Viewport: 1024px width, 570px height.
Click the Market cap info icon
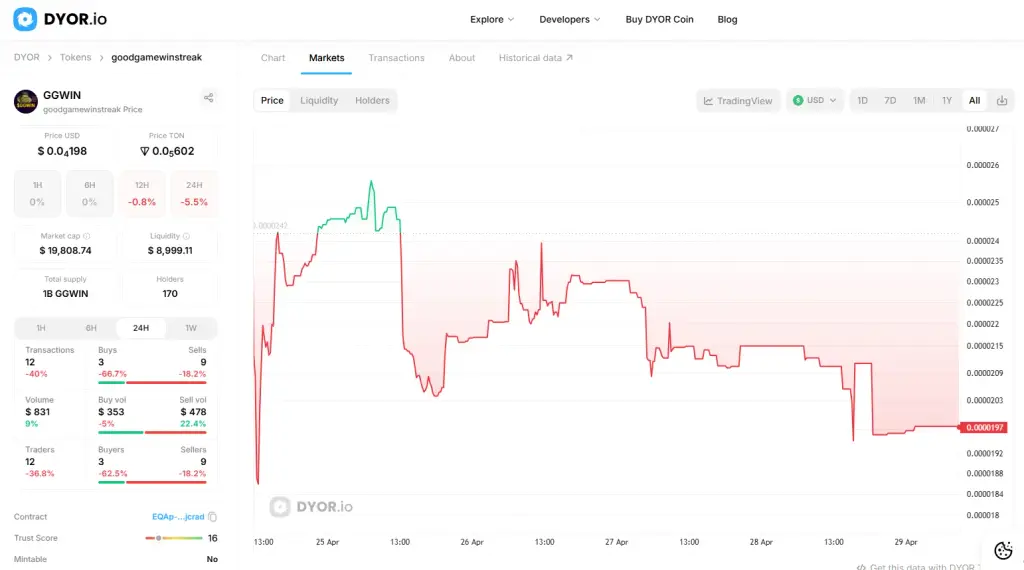pos(87,236)
